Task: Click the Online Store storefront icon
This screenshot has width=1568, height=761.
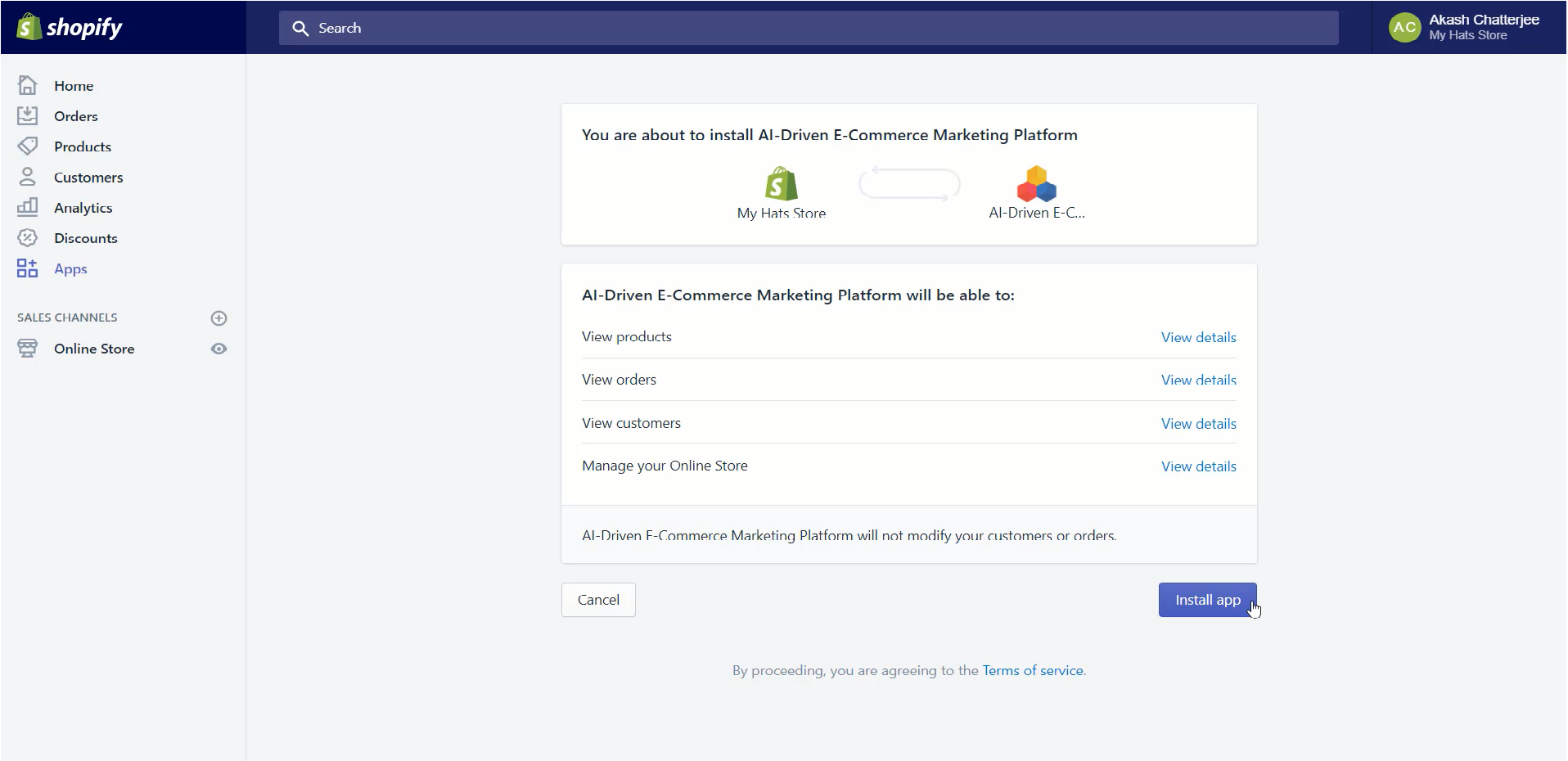Action: tap(27, 349)
